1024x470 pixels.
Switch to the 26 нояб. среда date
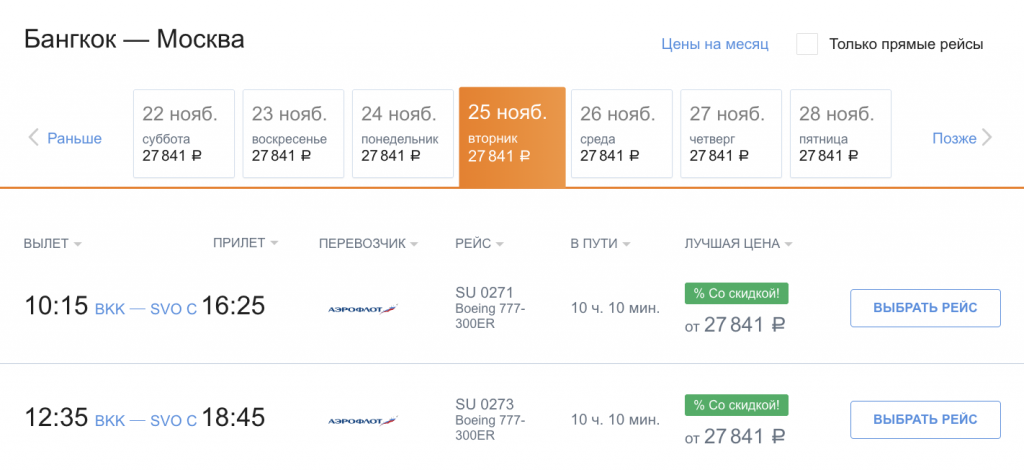[621, 133]
